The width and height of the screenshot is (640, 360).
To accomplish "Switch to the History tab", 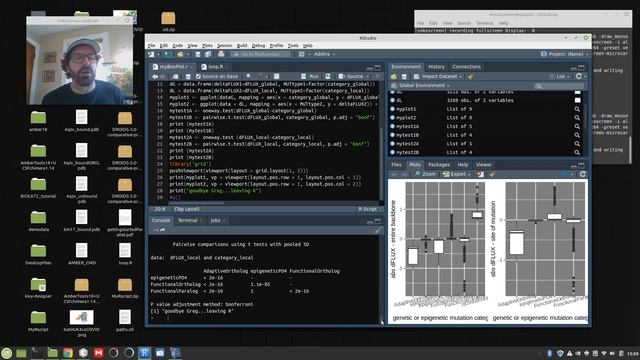I will coord(436,67).
